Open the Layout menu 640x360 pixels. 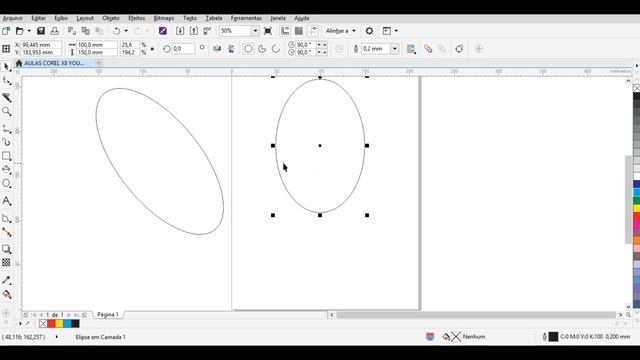point(85,18)
